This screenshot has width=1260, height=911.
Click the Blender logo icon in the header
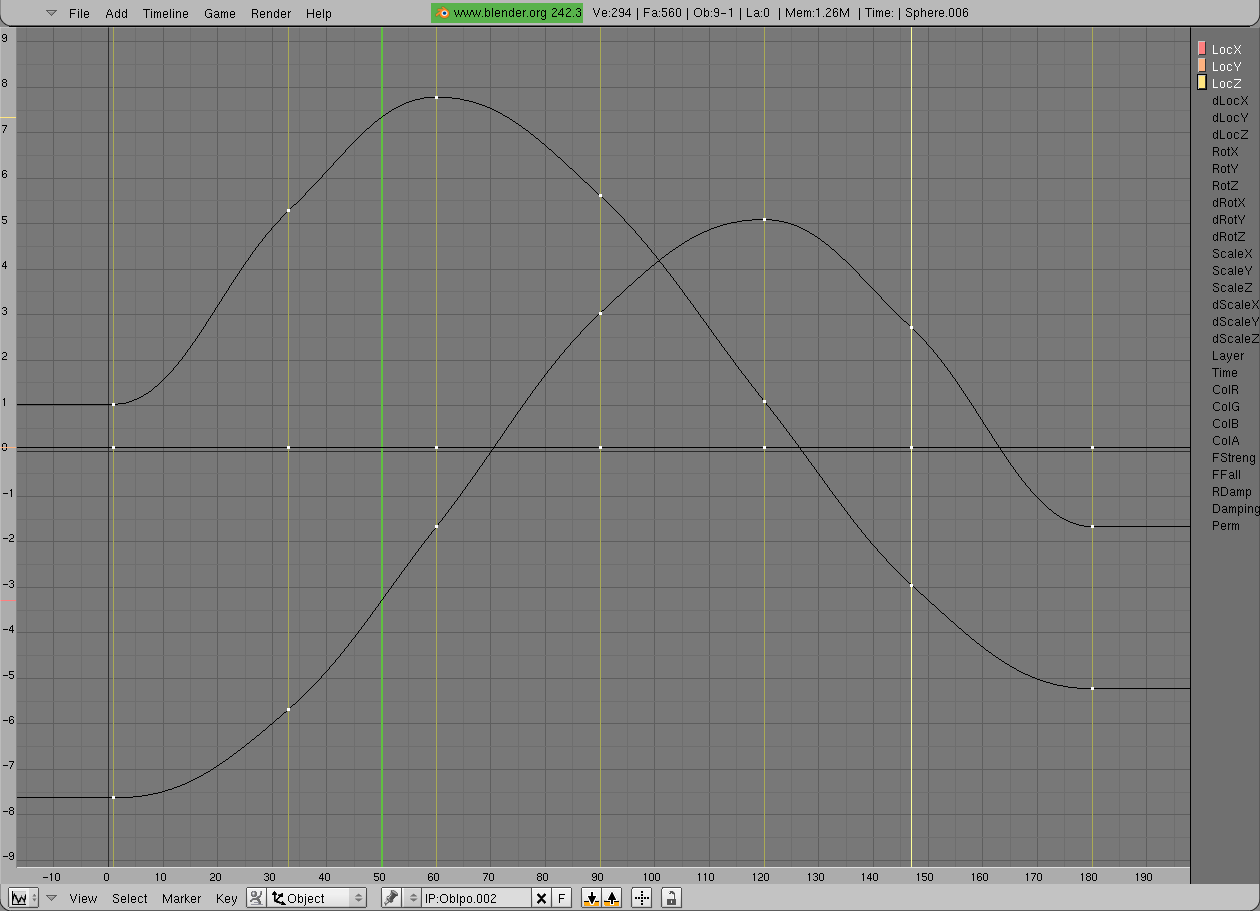tap(443, 13)
